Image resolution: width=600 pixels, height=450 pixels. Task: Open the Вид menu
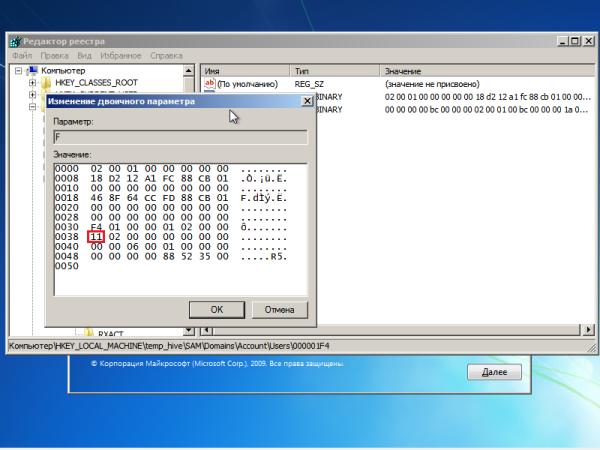[x=85, y=56]
